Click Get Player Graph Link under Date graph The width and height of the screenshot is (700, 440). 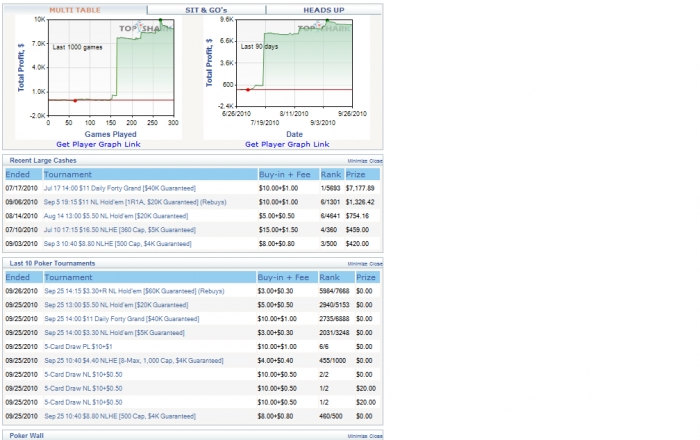pyautogui.click(x=287, y=144)
